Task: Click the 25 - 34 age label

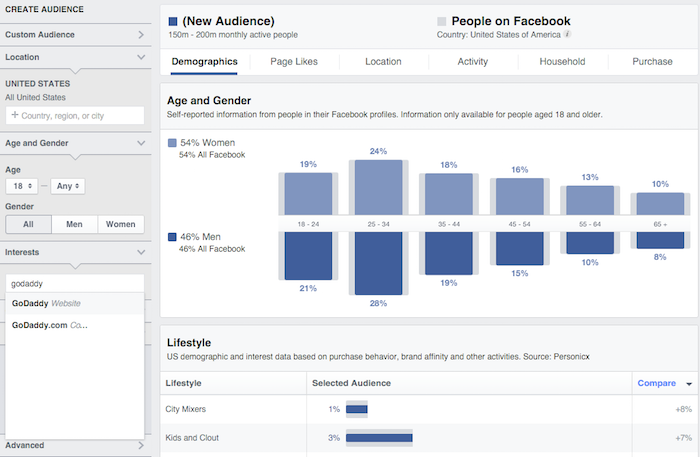Action: tap(379, 224)
